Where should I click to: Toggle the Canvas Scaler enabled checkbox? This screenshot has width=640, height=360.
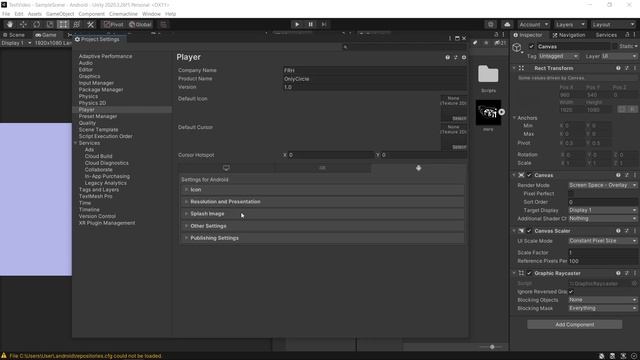tap(529, 231)
